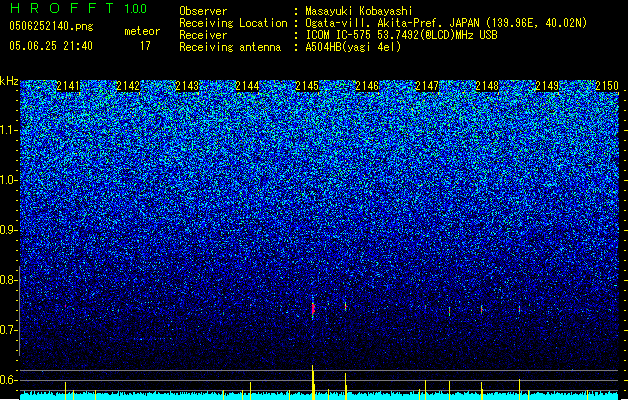
Task: Click time marker 2147
Action: click(x=427, y=85)
